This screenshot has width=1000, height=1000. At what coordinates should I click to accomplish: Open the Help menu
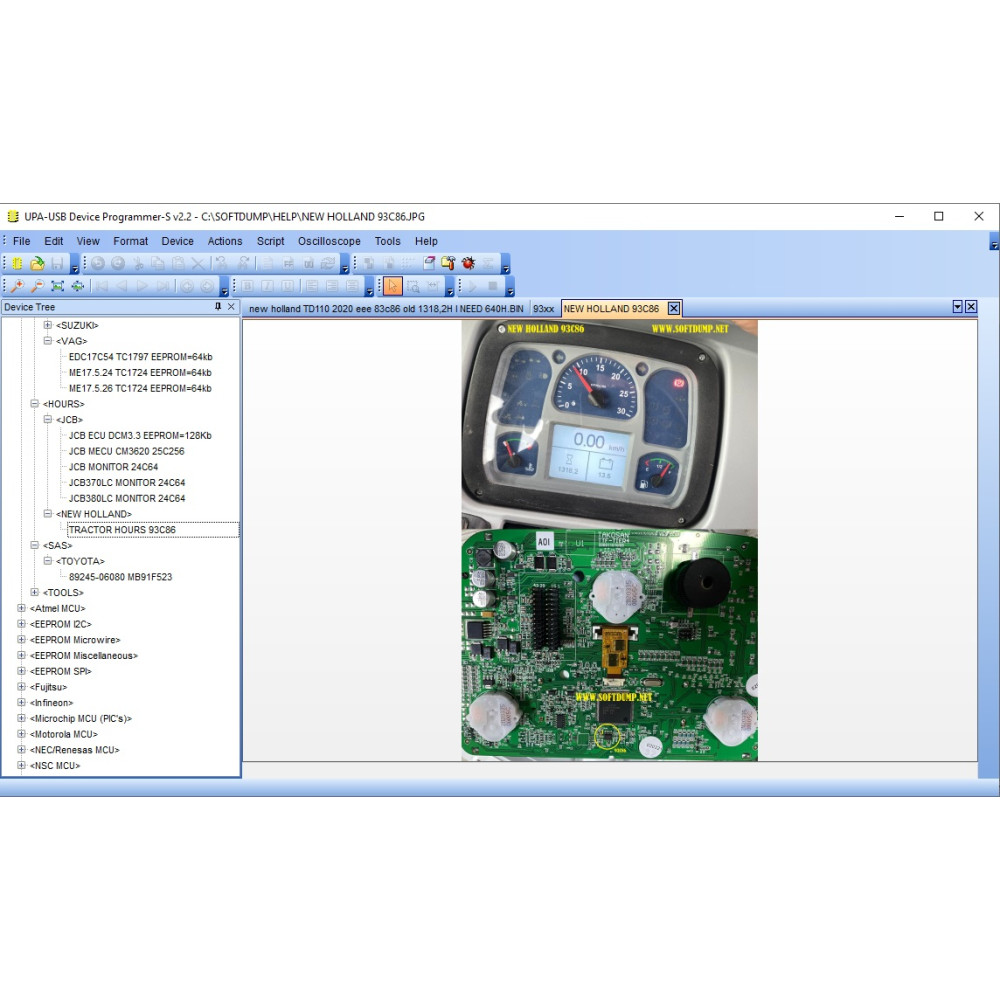pos(426,241)
